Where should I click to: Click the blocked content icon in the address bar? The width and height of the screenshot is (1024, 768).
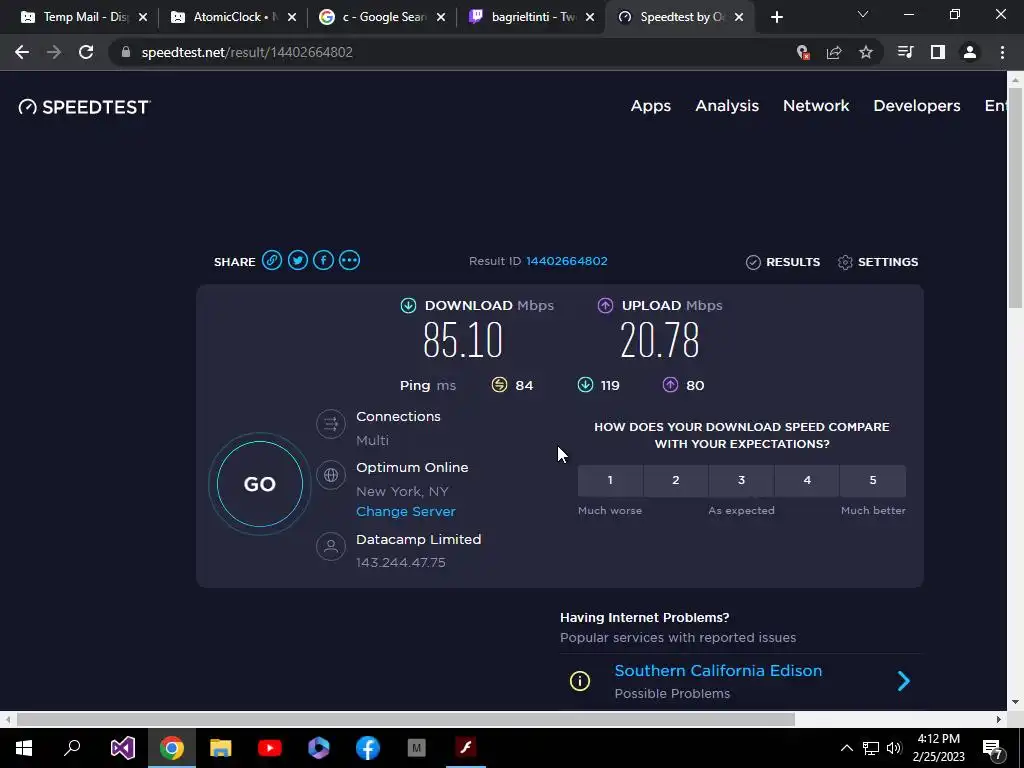[803, 52]
